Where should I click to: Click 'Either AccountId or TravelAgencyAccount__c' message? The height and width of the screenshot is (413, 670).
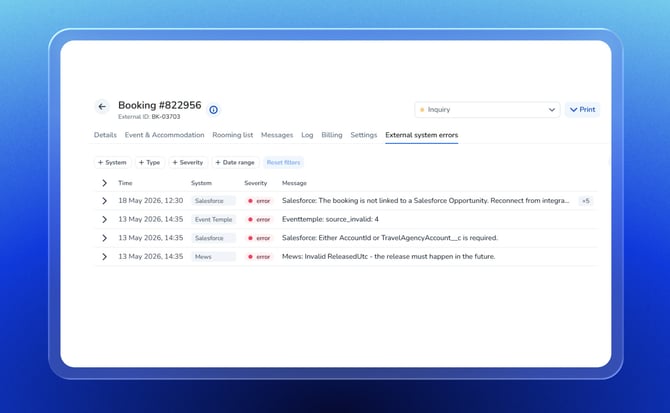[x=390, y=238]
